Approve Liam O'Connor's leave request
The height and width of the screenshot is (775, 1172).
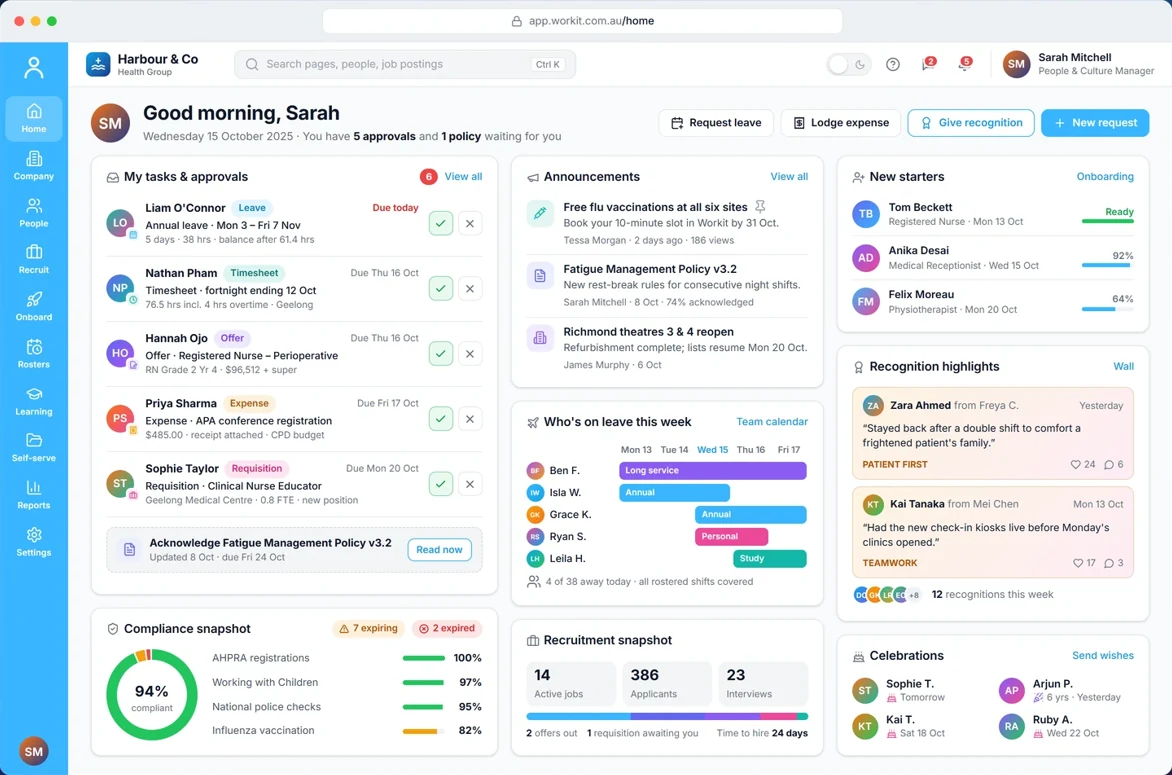441,223
